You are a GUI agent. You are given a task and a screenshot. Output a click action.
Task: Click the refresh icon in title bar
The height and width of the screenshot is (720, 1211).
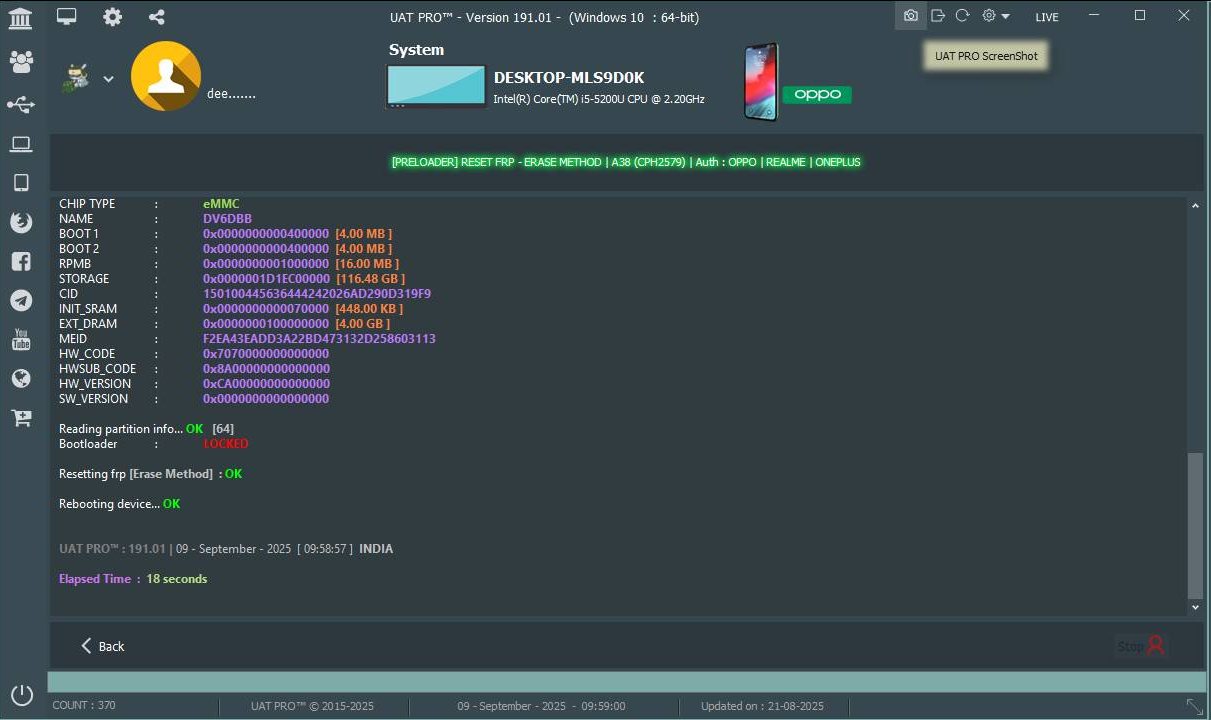962,16
